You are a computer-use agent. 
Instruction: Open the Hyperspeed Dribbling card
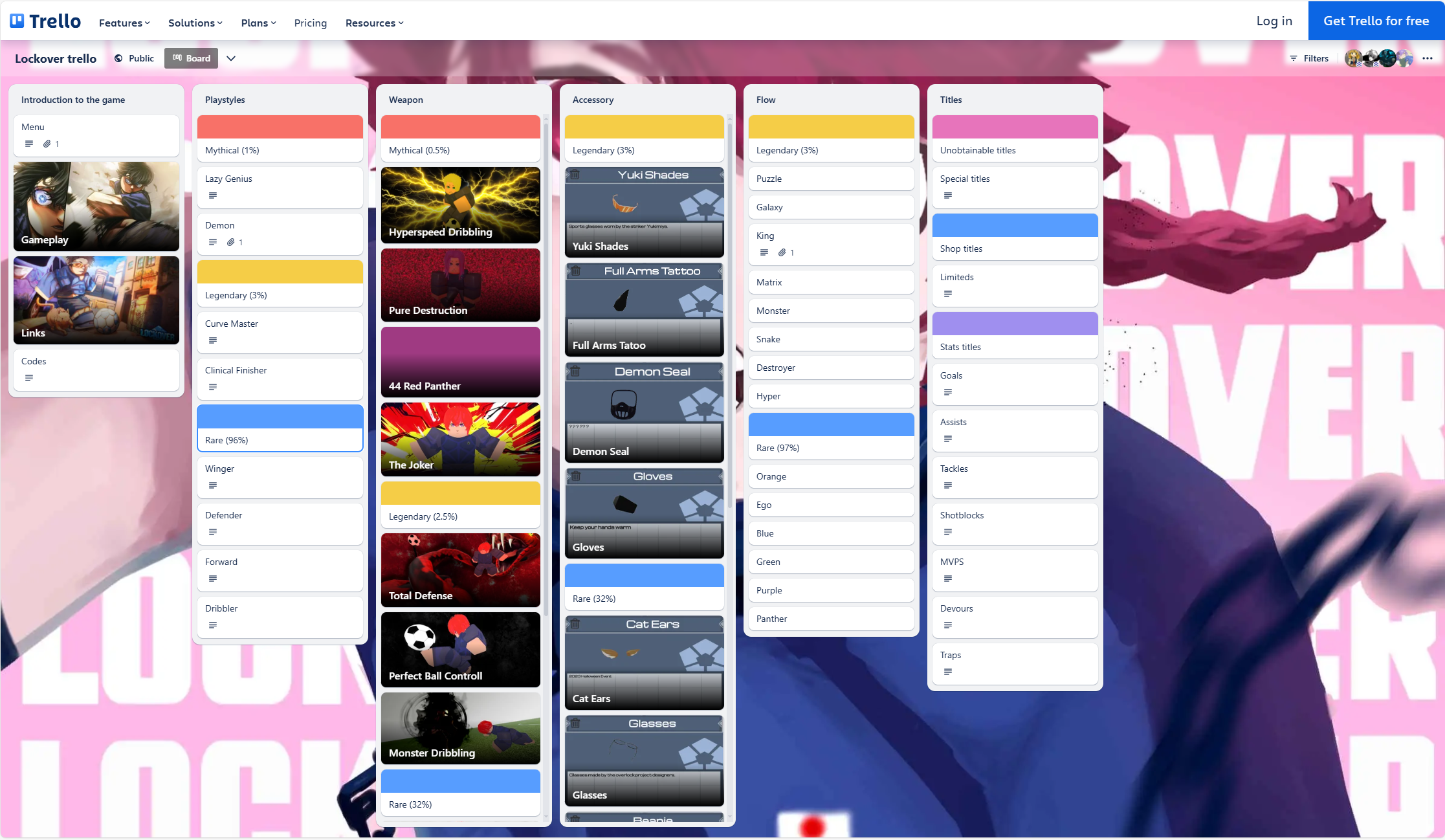coord(460,205)
